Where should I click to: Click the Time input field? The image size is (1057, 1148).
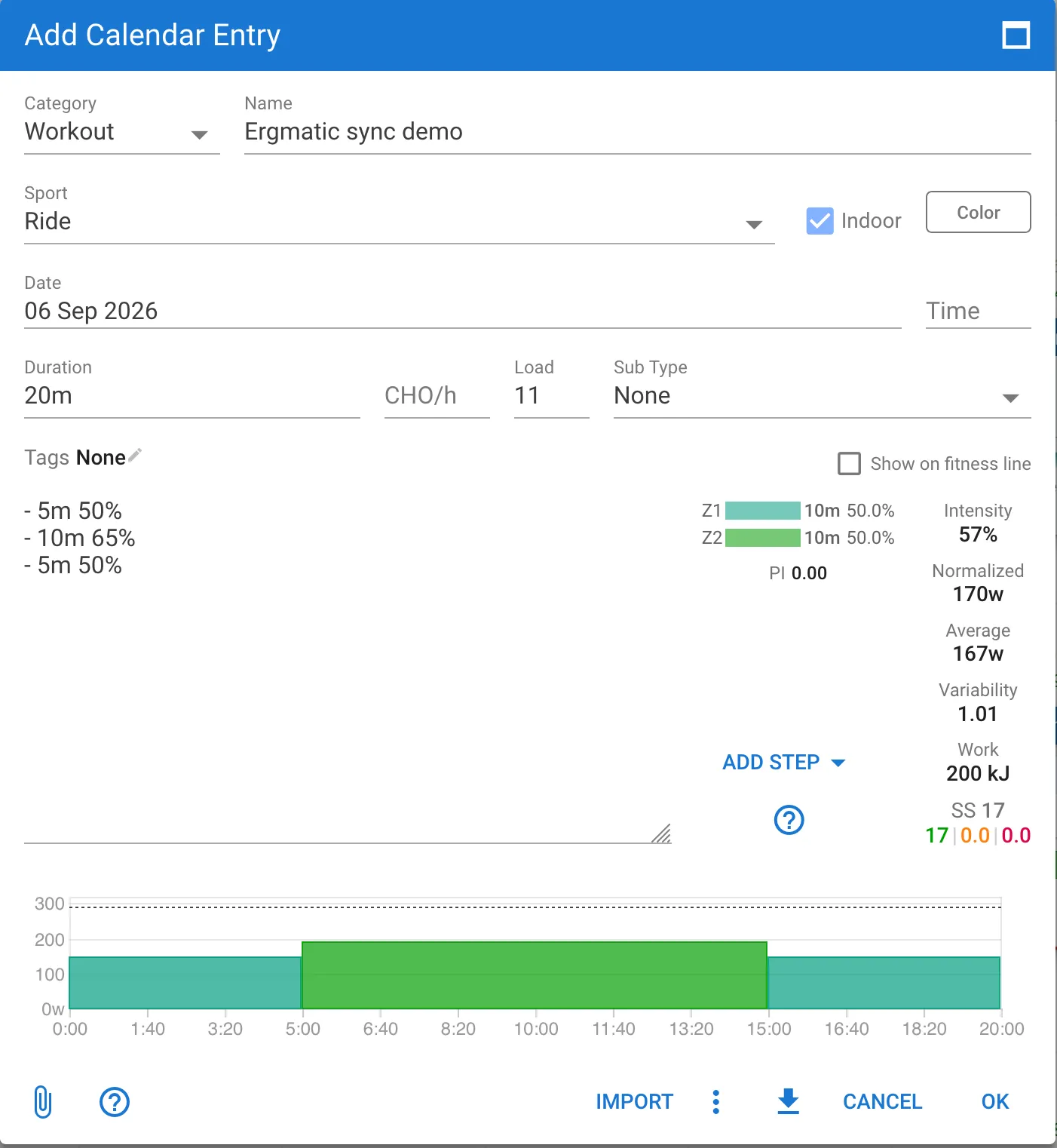click(978, 312)
